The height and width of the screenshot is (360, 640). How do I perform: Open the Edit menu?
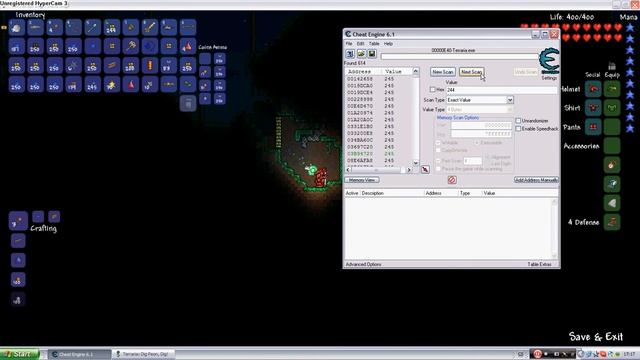(360, 44)
